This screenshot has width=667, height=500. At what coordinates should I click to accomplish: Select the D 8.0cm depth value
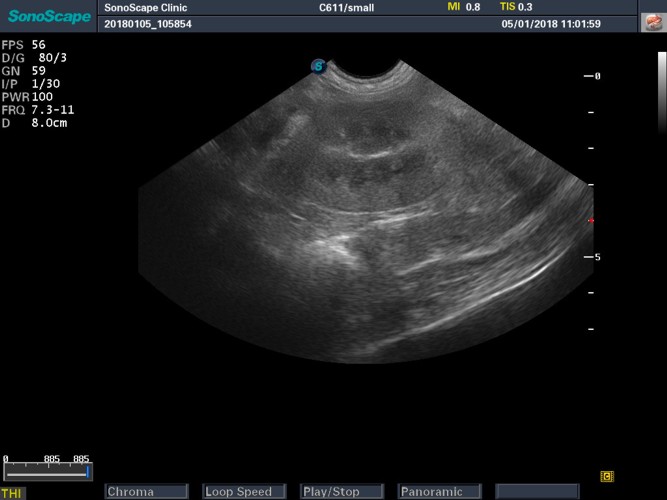coord(34,123)
